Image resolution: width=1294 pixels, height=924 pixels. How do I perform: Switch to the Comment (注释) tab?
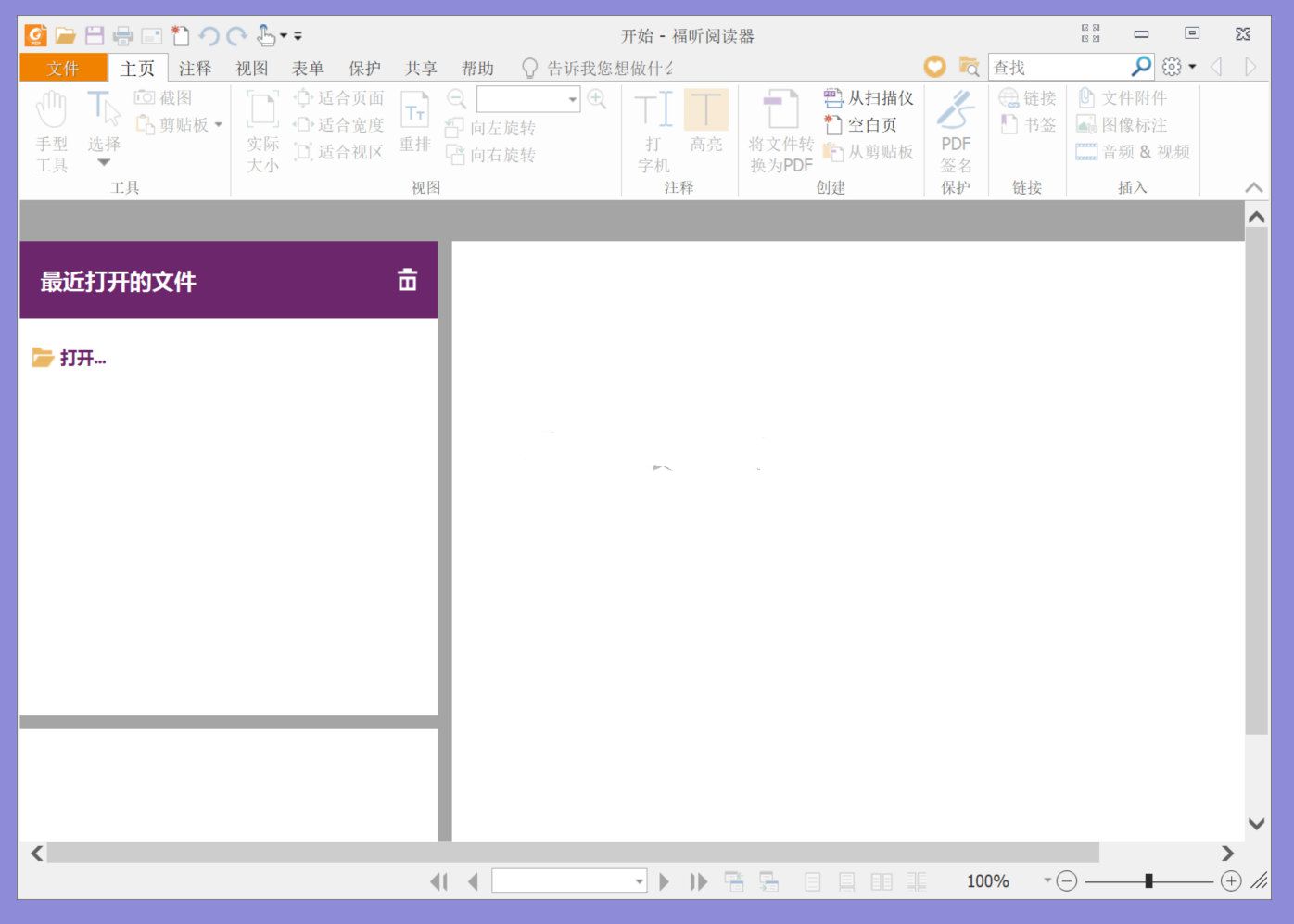pos(195,68)
